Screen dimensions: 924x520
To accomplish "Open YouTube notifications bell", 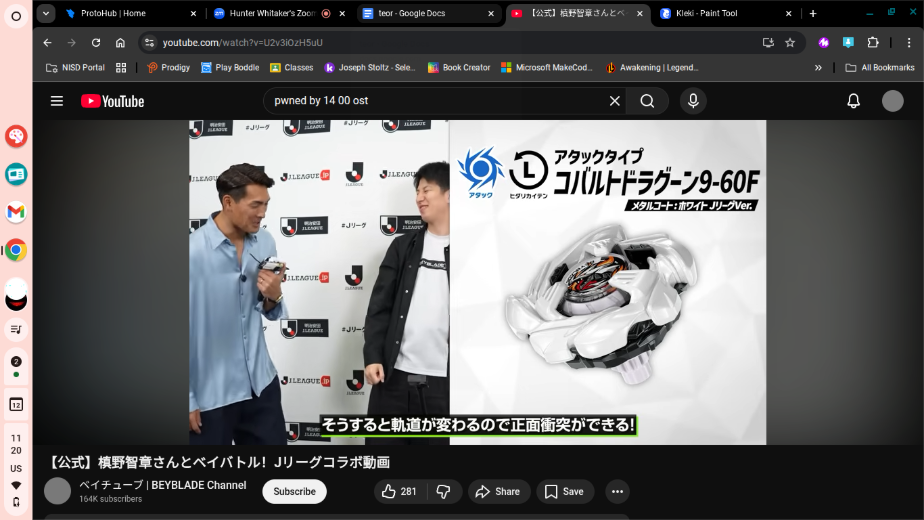I will (x=853, y=101).
